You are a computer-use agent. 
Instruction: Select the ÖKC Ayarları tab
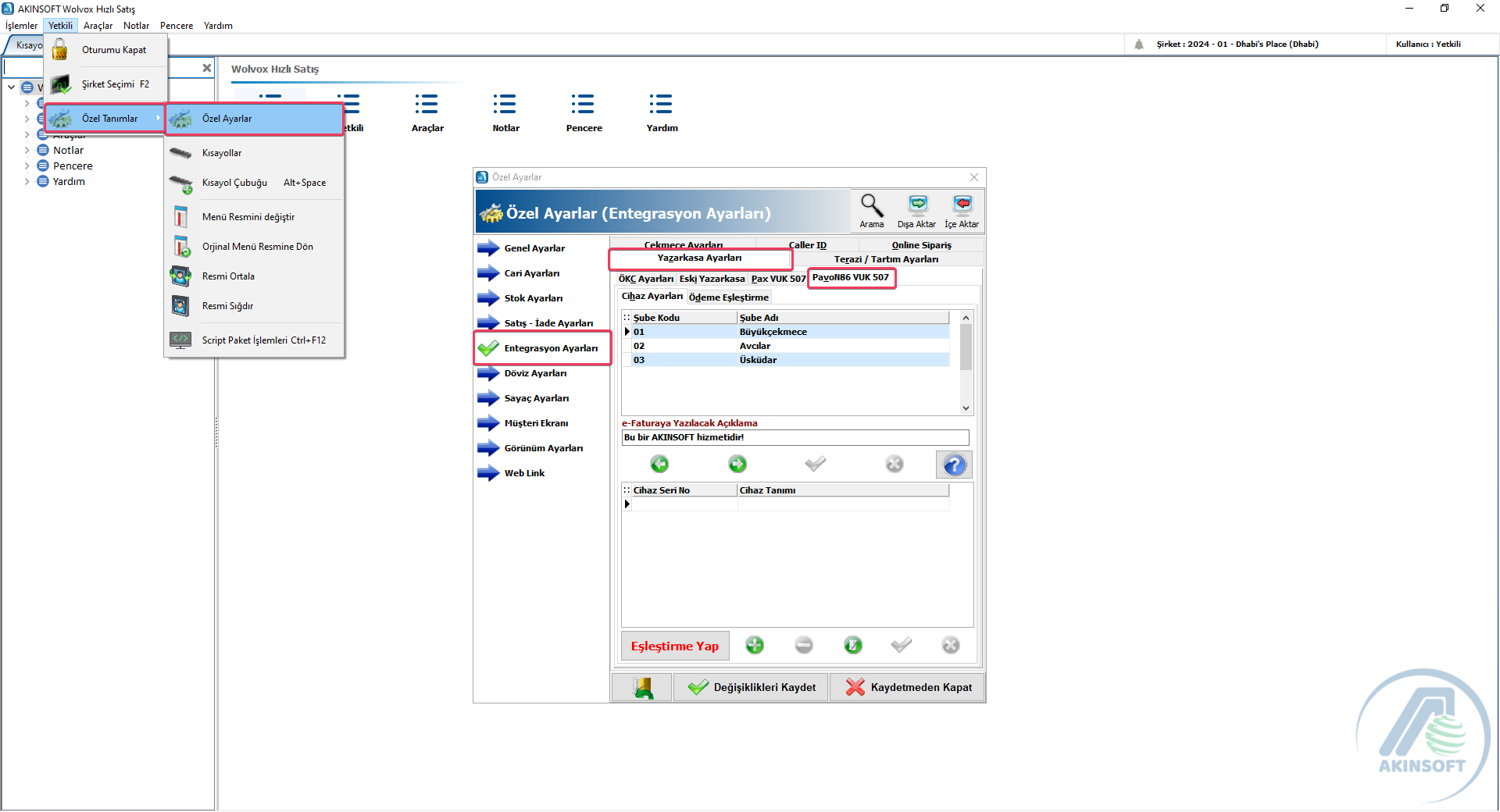pyautogui.click(x=645, y=279)
